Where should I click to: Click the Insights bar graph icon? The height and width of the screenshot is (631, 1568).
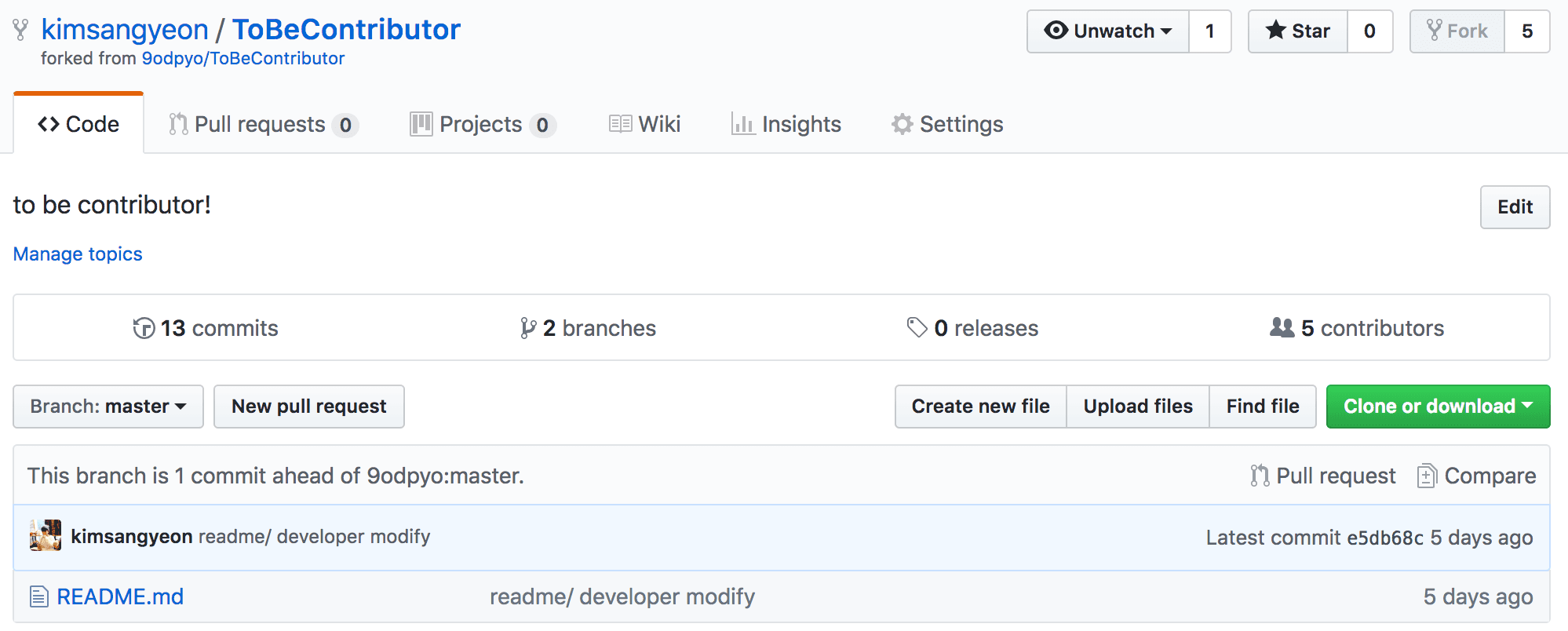point(743,124)
